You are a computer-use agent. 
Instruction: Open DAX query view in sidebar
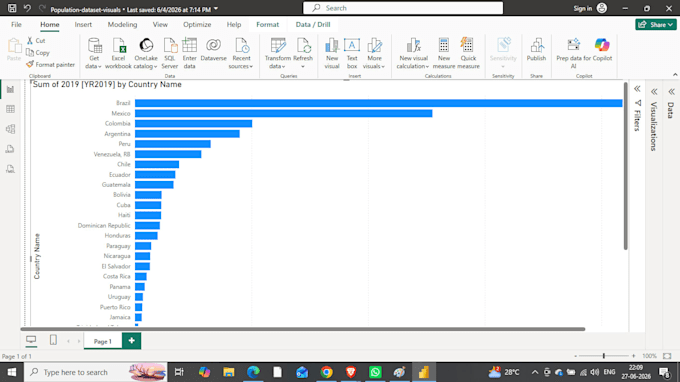click(x=10, y=149)
